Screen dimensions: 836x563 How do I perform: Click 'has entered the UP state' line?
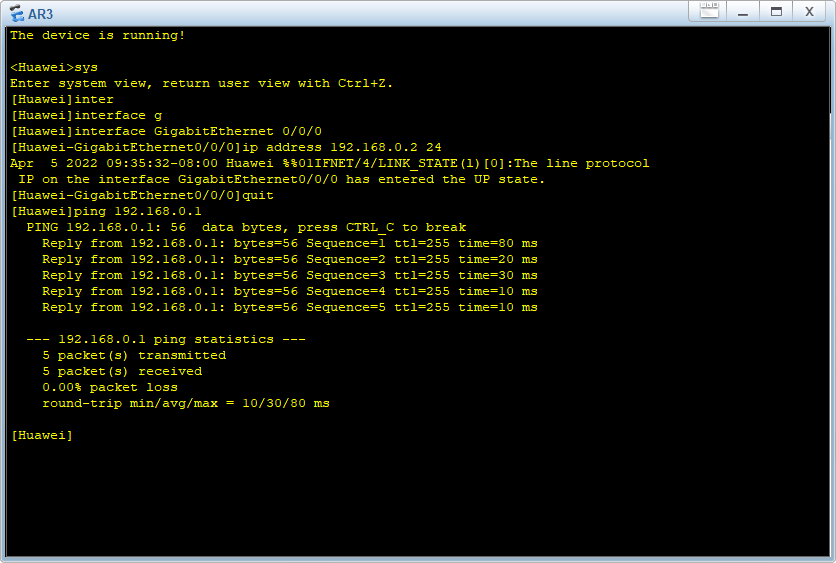point(282,180)
